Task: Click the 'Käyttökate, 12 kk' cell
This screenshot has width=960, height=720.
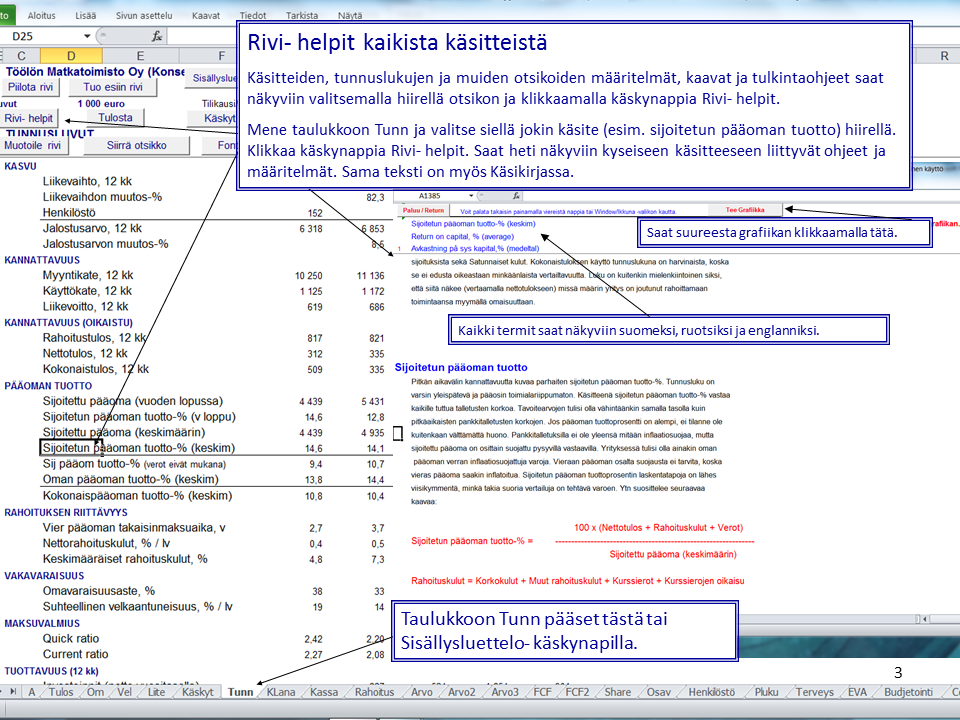Action: [x=87, y=291]
